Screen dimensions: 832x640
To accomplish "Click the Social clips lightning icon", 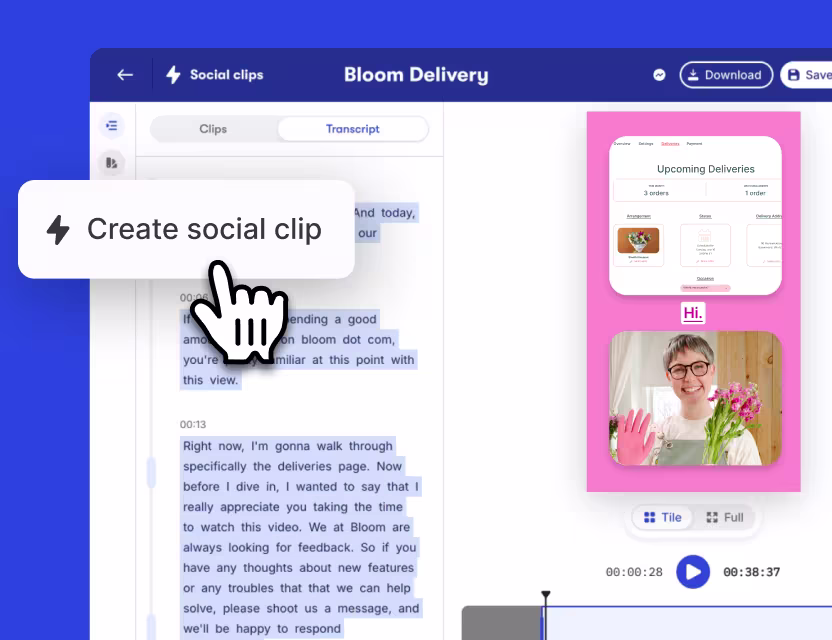I will point(174,75).
